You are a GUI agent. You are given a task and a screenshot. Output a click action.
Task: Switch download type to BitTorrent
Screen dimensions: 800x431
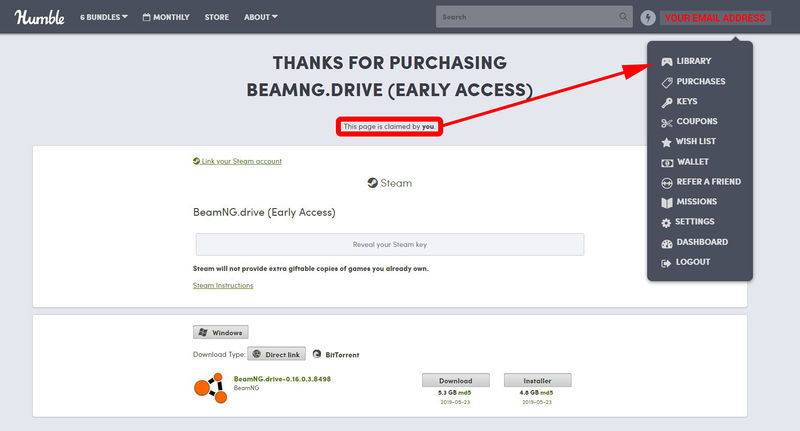pyautogui.click(x=336, y=354)
